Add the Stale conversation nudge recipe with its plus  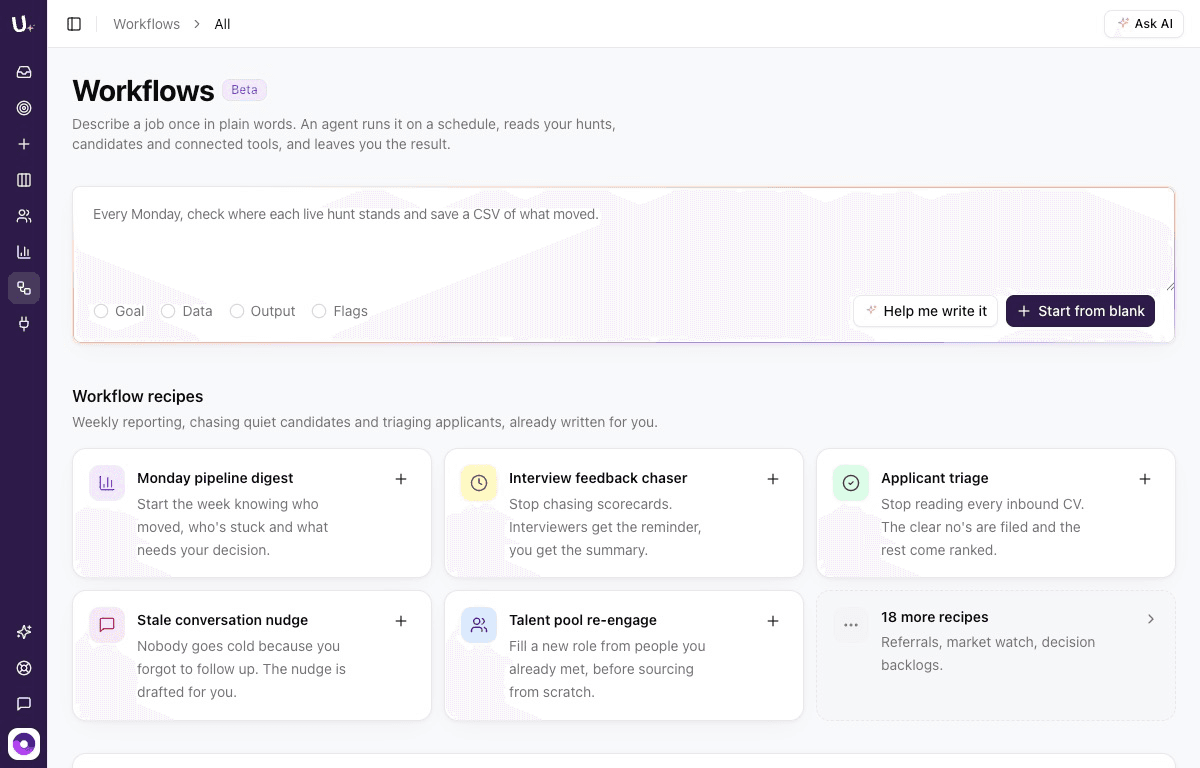[401, 621]
